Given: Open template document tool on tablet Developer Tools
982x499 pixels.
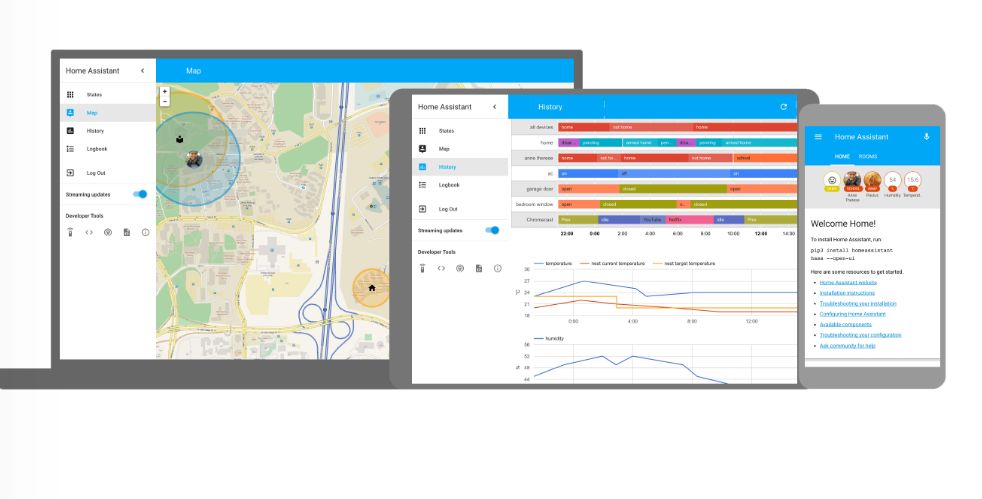Looking at the screenshot, I should tap(478, 269).
